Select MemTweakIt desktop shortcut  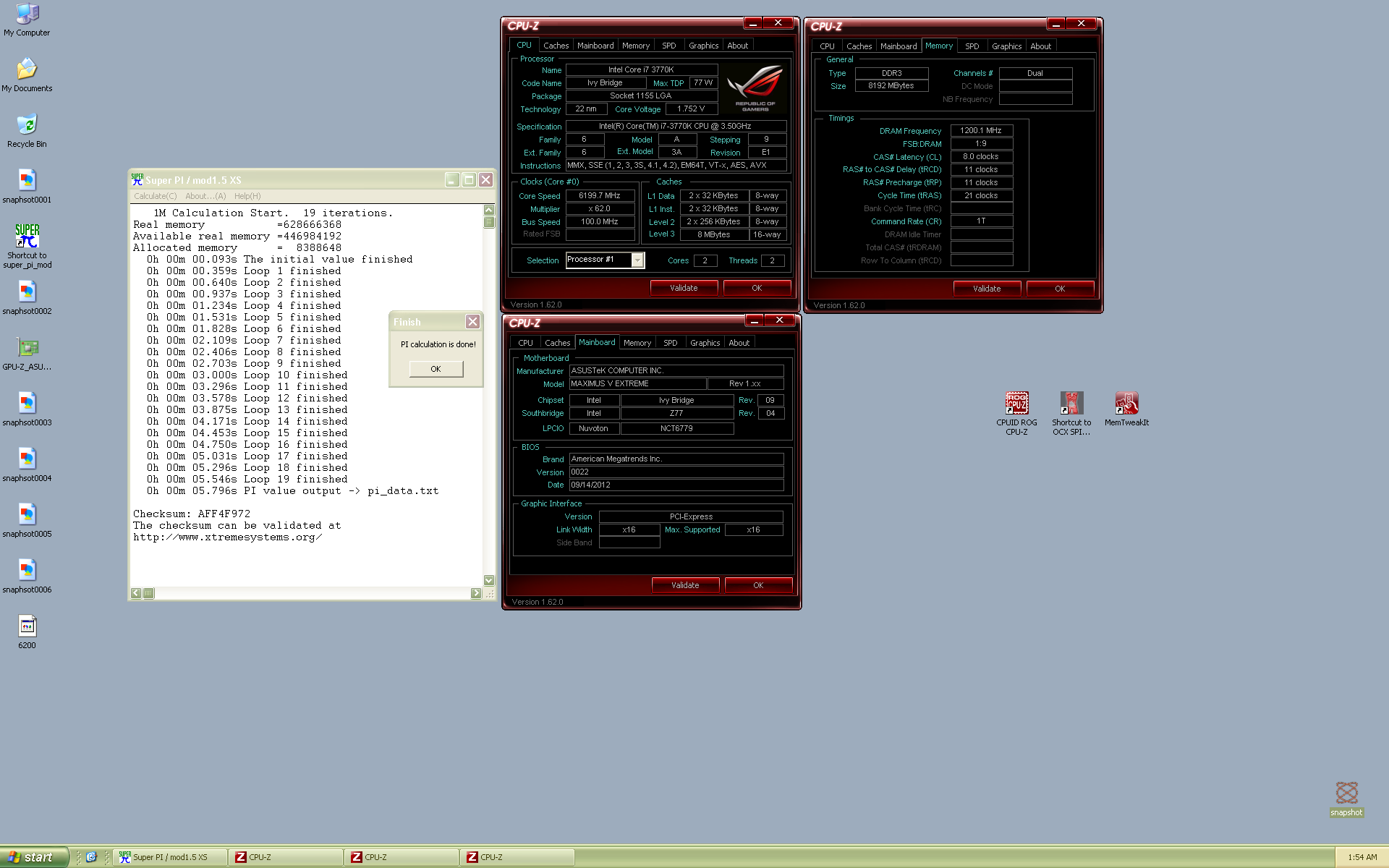coord(1126,409)
